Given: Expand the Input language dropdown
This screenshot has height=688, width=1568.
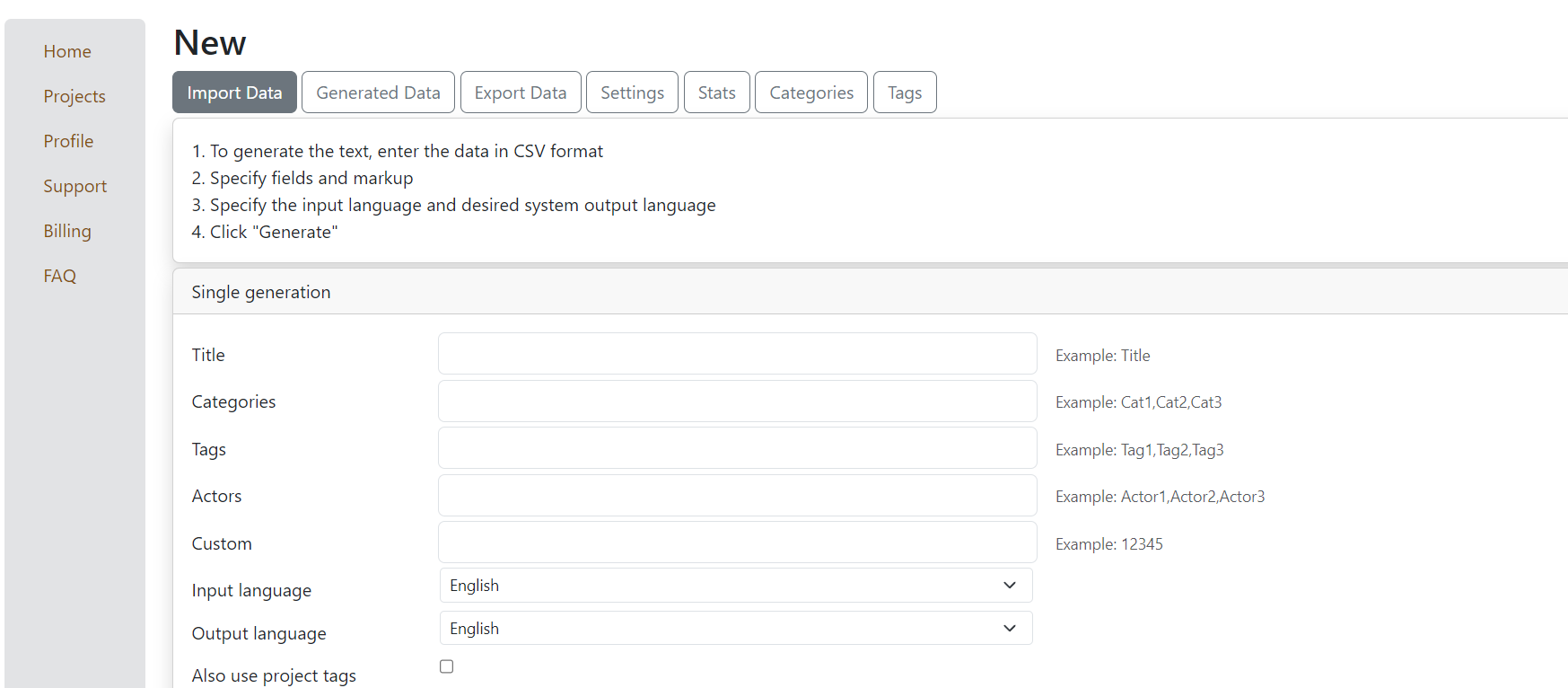Looking at the screenshot, I should 736,586.
